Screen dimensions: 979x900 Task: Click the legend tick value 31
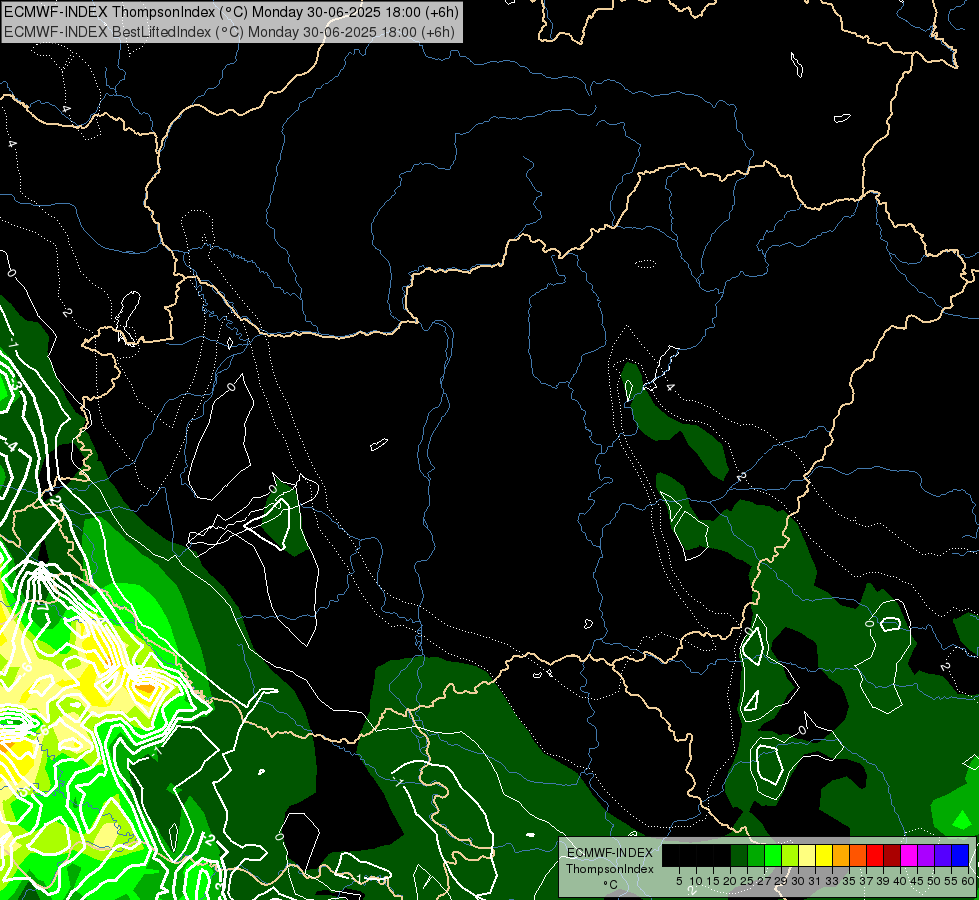click(816, 881)
